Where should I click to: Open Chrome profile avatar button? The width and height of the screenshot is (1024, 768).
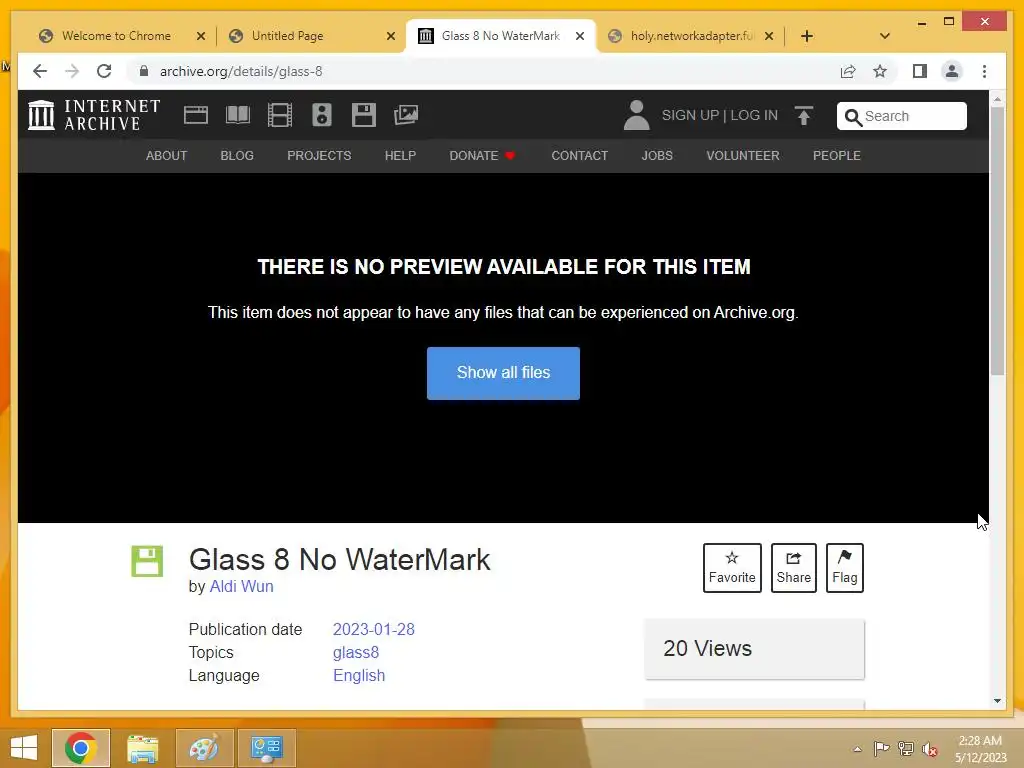point(952,71)
